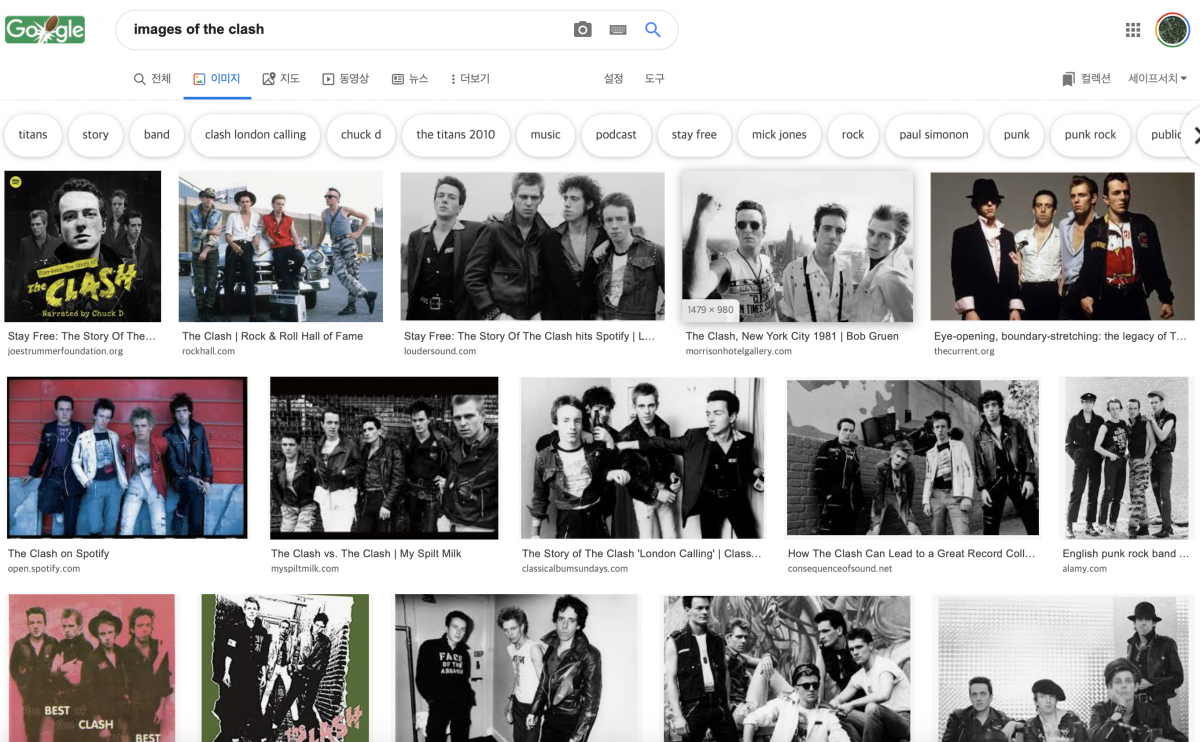This screenshot has height=742, width=1200.
Task: Select the 'mick jones' chip
Action: tap(779, 135)
